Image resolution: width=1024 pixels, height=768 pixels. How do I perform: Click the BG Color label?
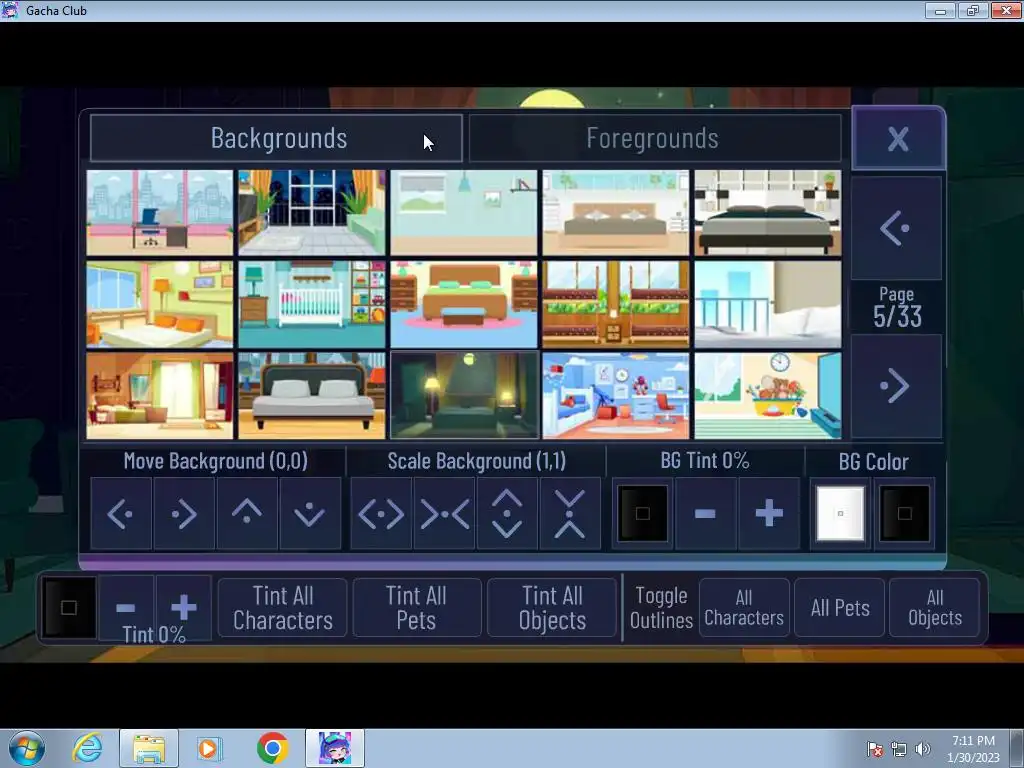tap(873, 462)
